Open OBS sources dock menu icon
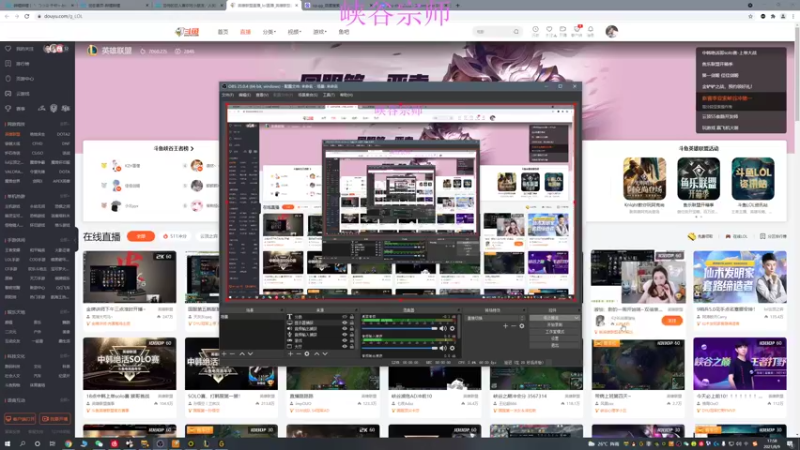The height and width of the screenshot is (450, 800). point(355,310)
